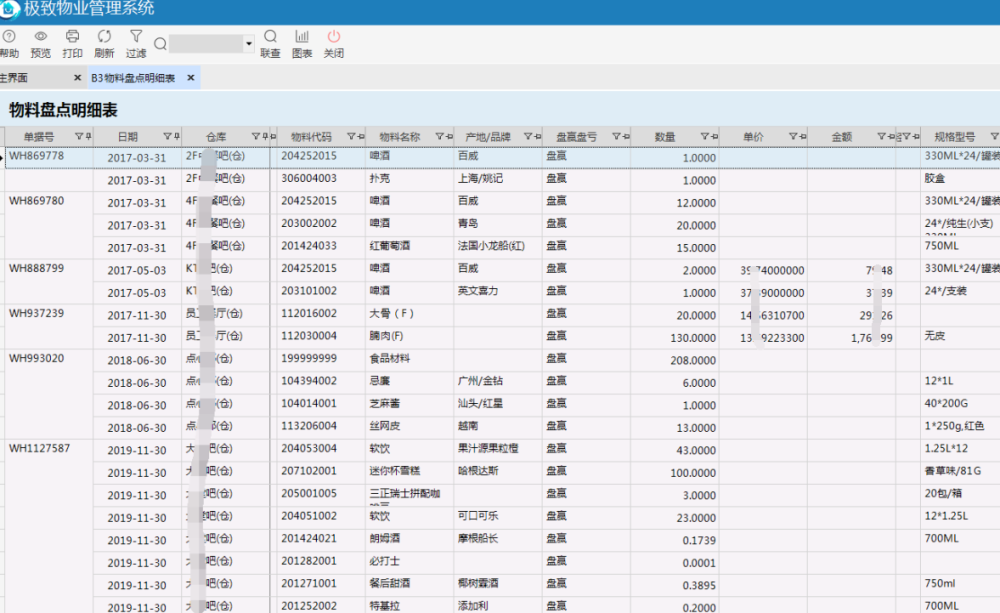The width and height of the screenshot is (1000, 613).
Task: Click the red 关闭 power icon
Action: point(334,37)
